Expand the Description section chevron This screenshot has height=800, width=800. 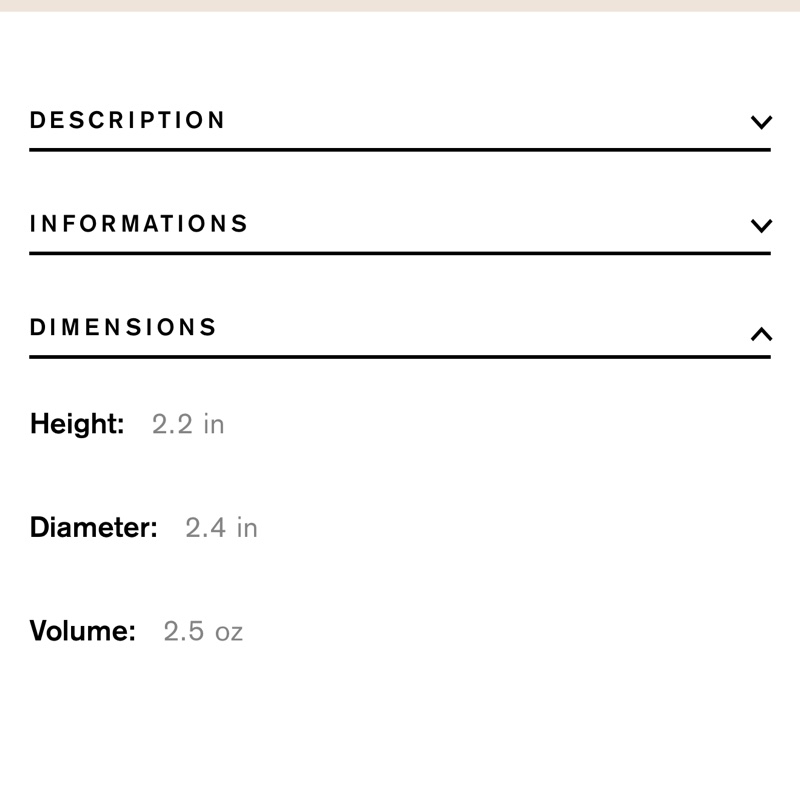(761, 122)
